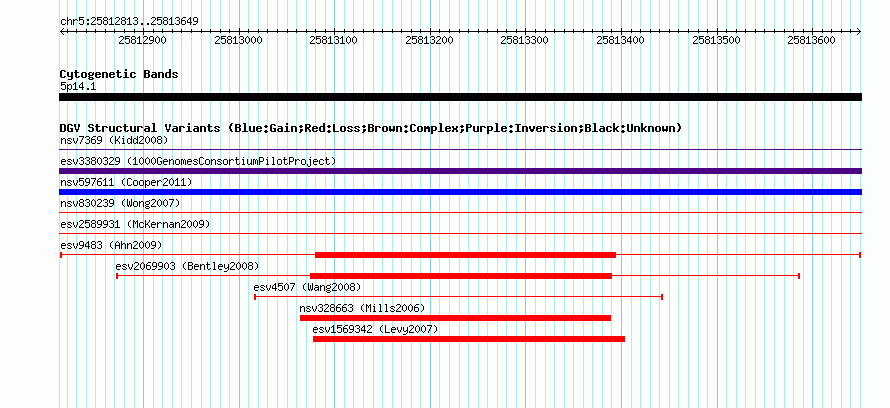Open variant esv1569342 (Levy2007) label

coord(375,329)
